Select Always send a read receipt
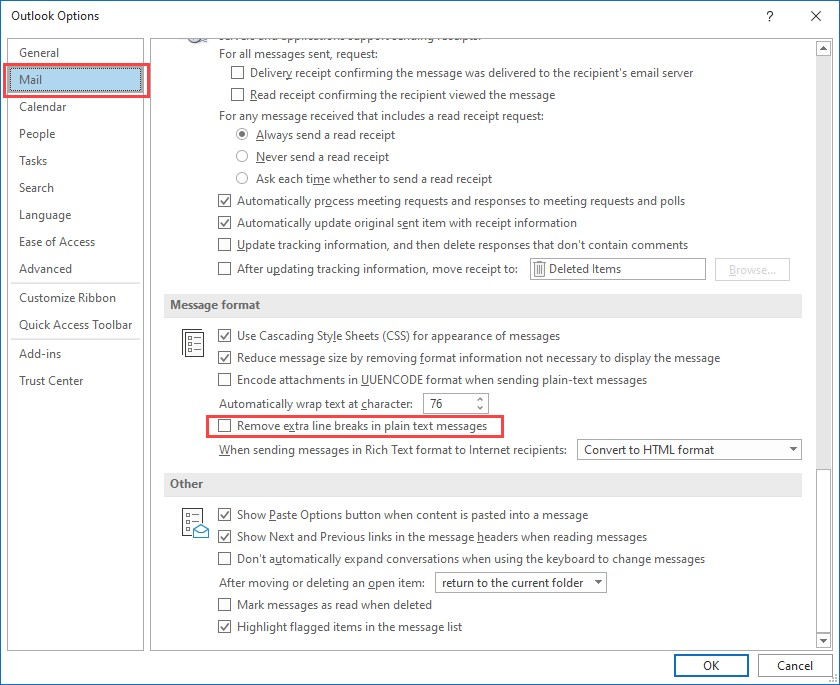The height and width of the screenshot is (685, 840). click(x=242, y=134)
